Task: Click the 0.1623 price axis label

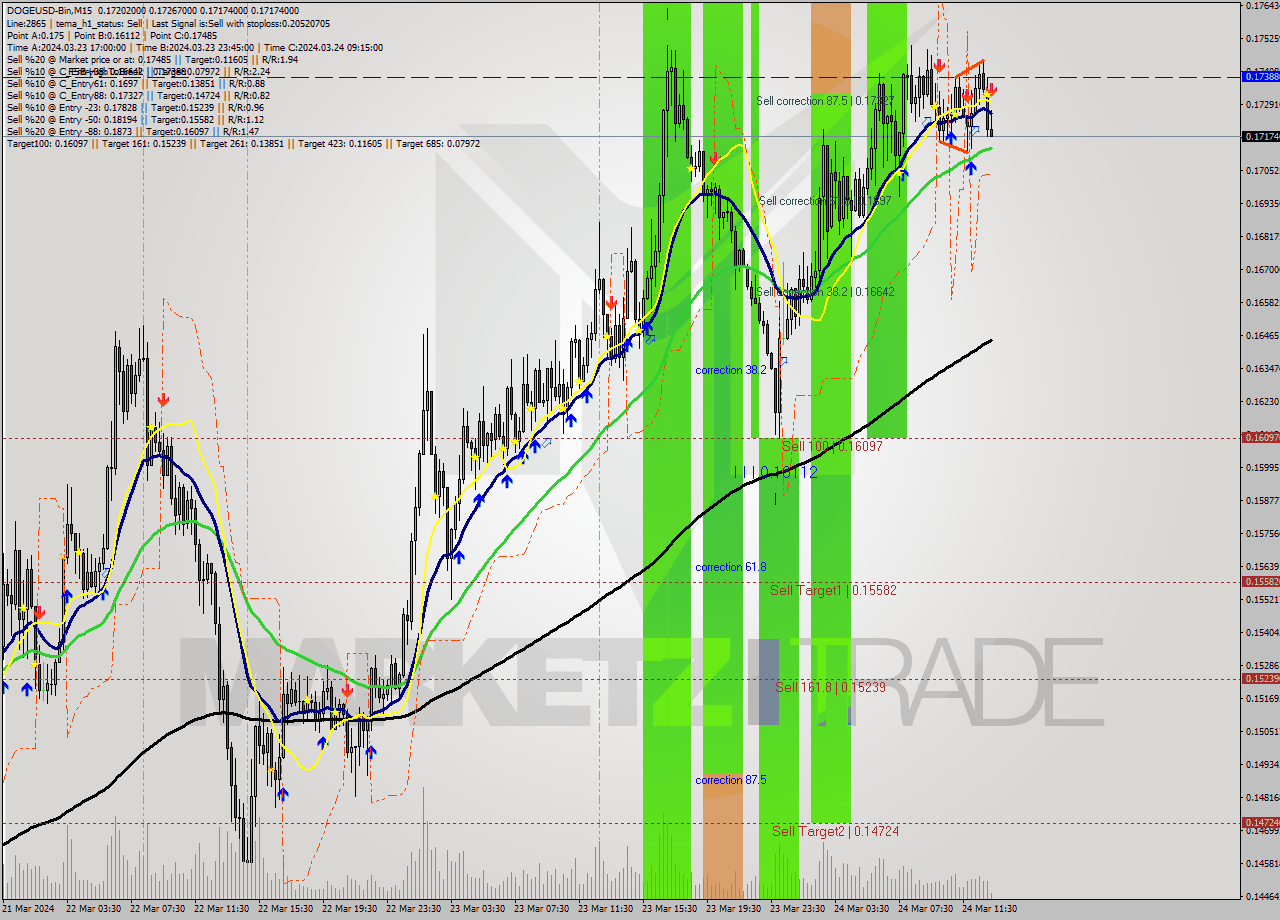Action: 1261,401
